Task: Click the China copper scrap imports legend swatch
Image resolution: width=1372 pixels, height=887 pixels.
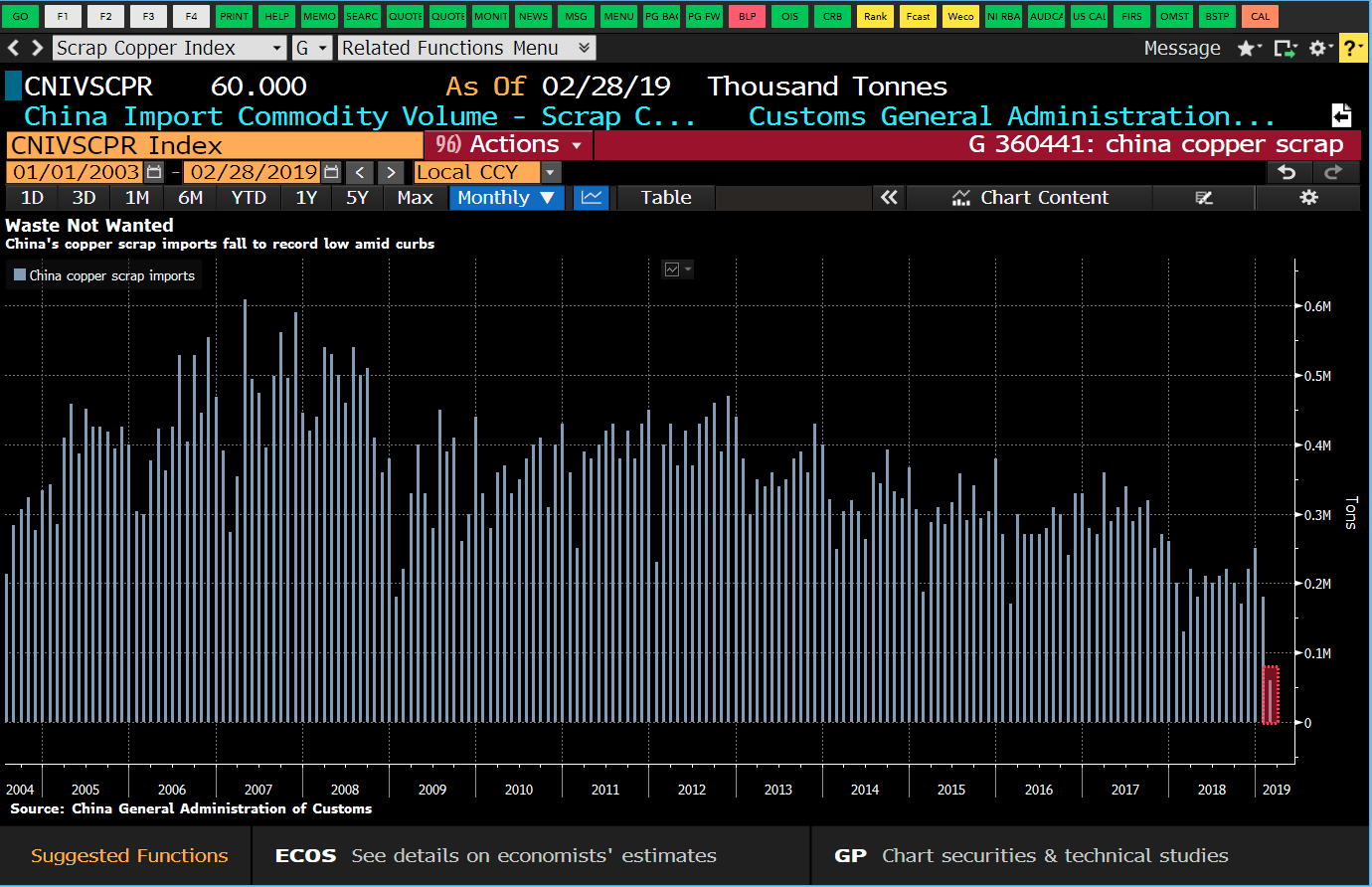Action: (x=20, y=275)
